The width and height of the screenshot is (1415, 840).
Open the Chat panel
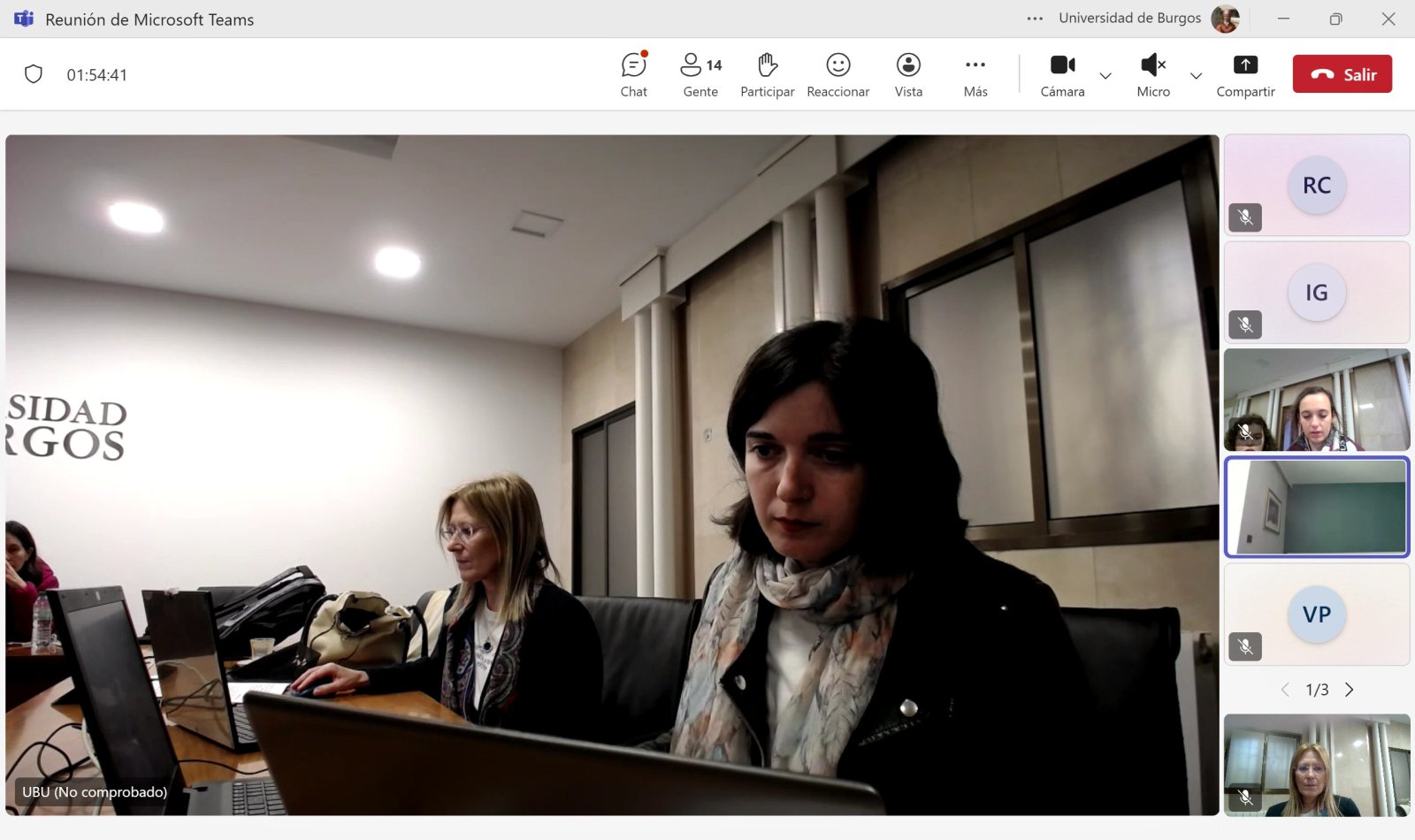tap(633, 74)
